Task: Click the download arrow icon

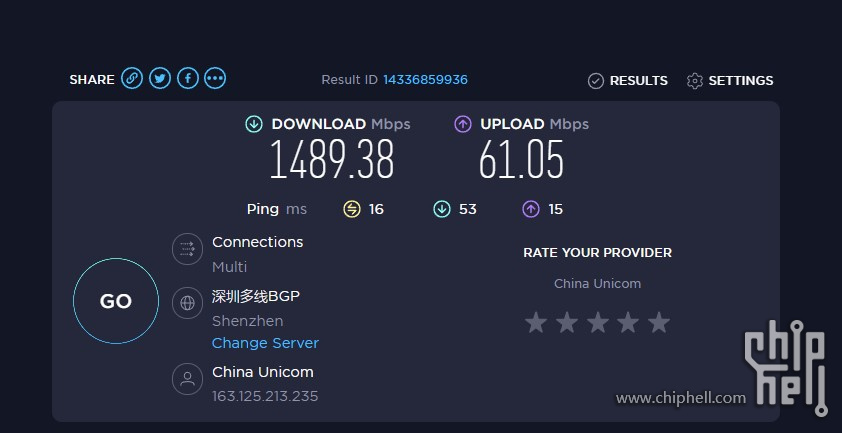Action: pyautogui.click(x=254, y=124)
